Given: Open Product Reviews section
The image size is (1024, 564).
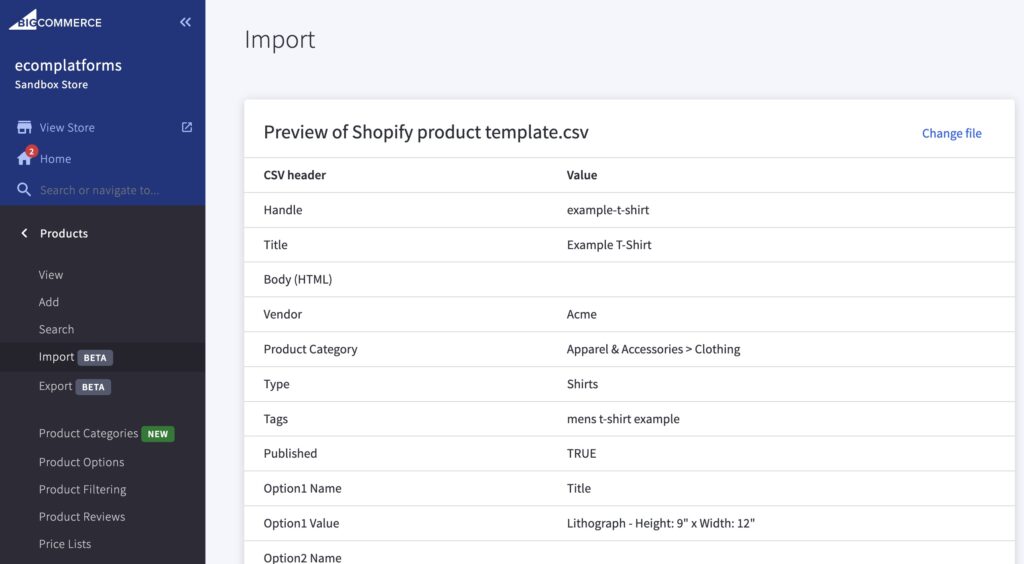Looking at the screenshot, I should pyautogui.click(x=82, y=517).
